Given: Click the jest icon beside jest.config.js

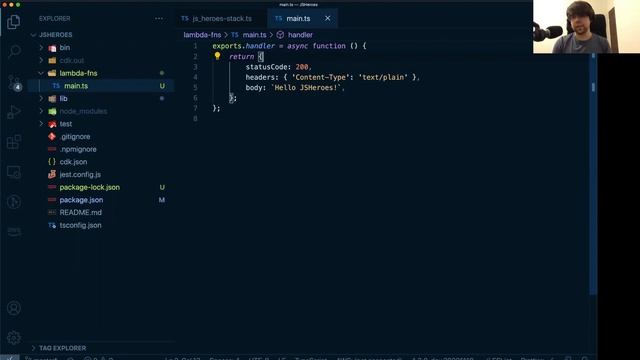Looking at the screenshot, I should (x=52, y=174).
